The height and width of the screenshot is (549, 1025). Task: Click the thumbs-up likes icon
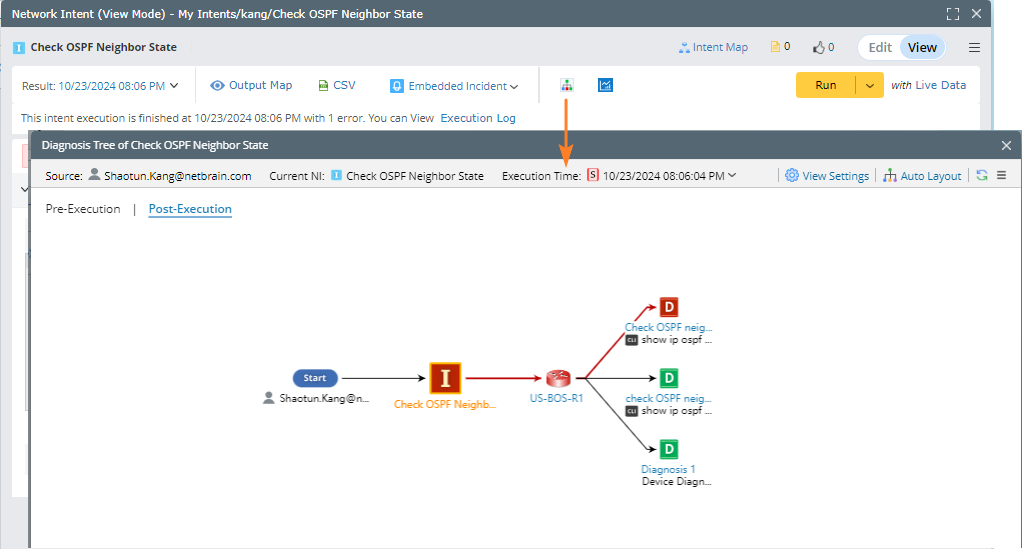[x=818, y=47]
